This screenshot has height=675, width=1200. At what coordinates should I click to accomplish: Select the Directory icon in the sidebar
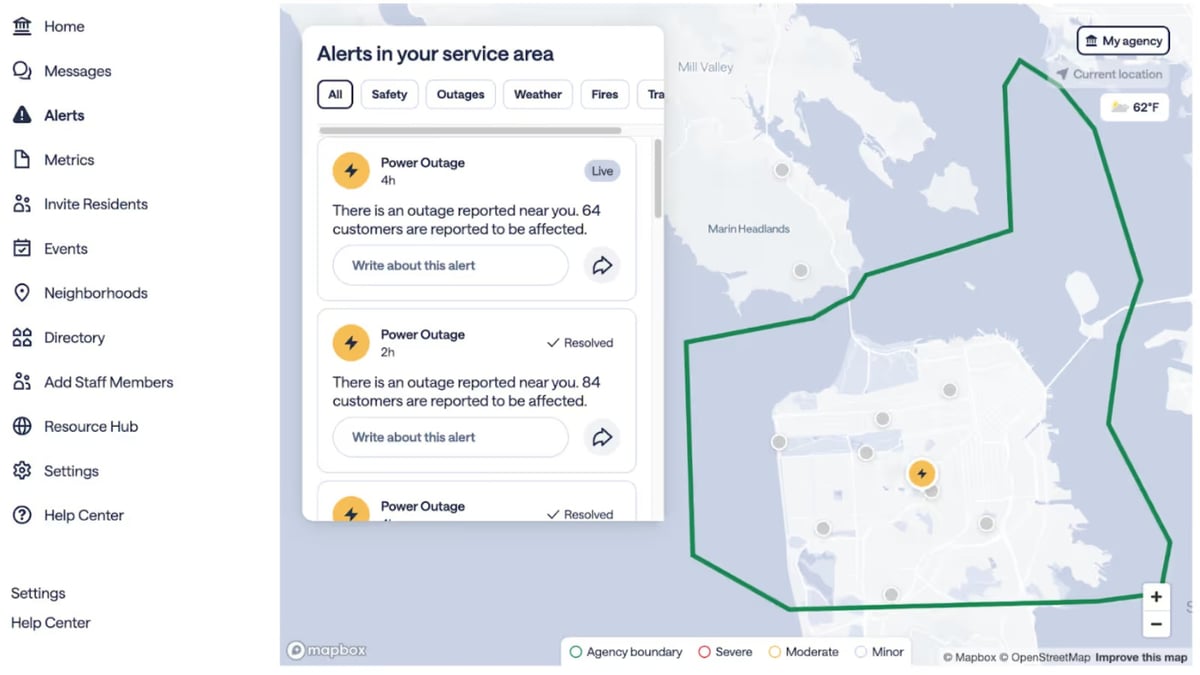coord(22,337)
